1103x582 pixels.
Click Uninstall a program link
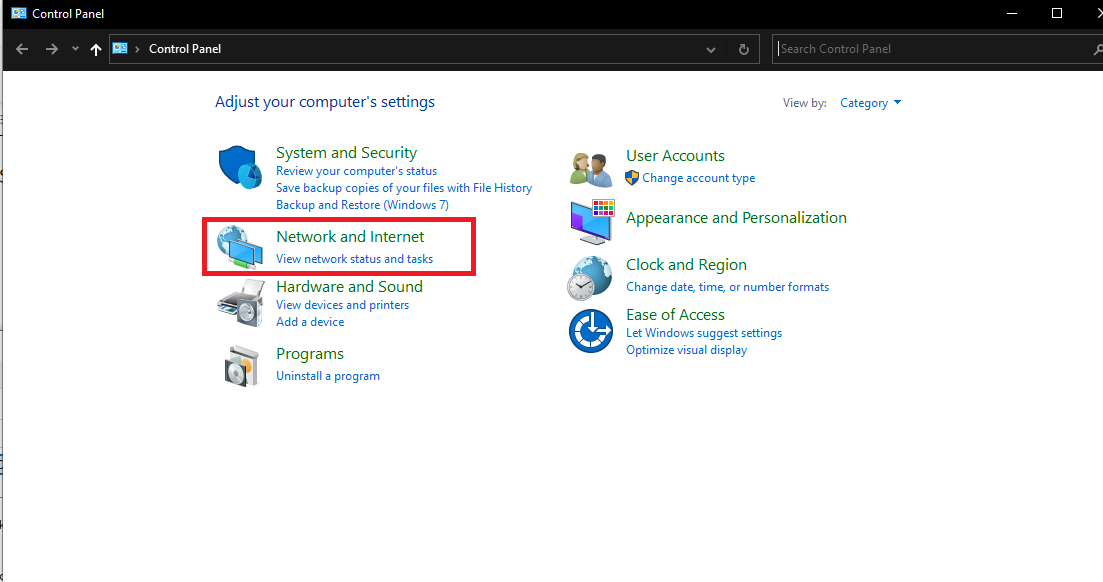(328, 376)
